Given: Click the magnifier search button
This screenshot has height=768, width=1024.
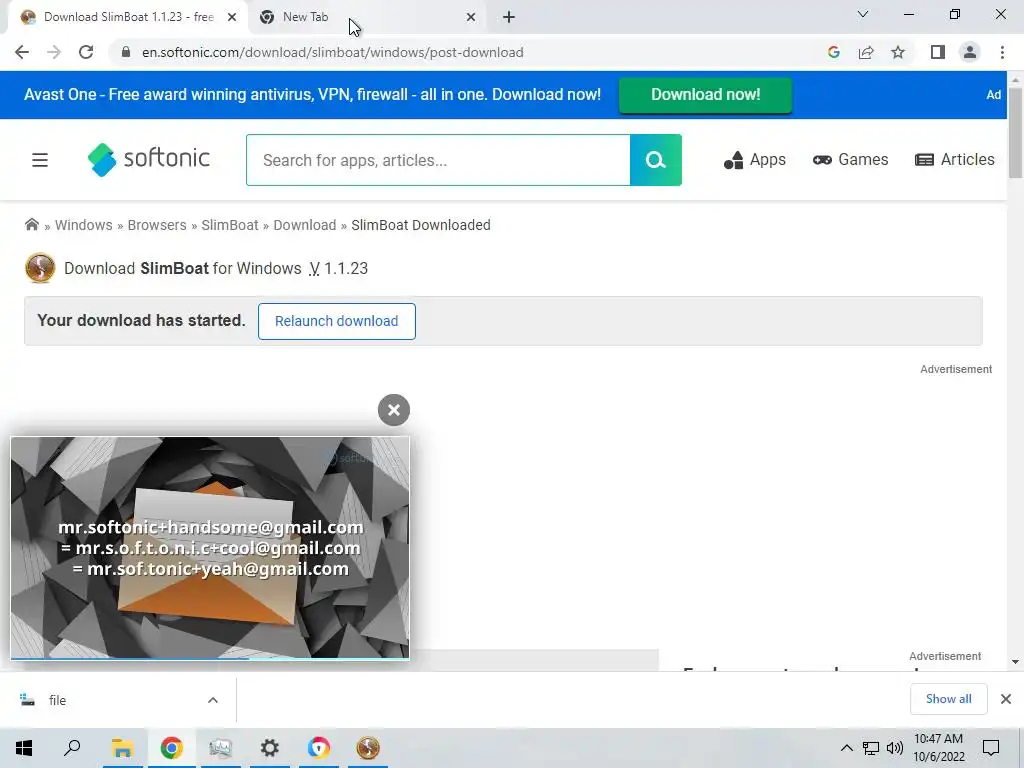Looking at the screenshot, I should 656,160.
